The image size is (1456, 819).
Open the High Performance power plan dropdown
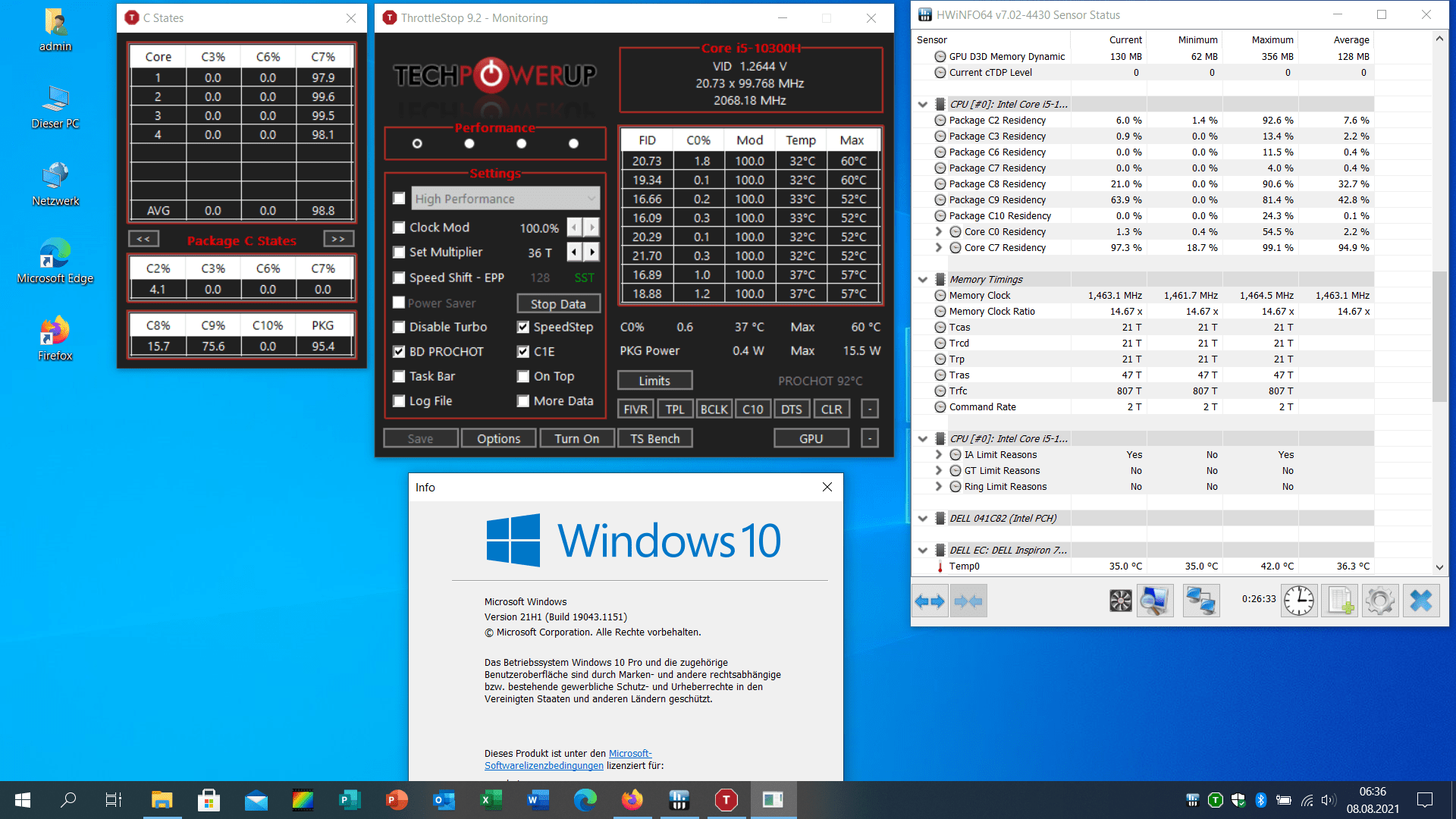506,199
